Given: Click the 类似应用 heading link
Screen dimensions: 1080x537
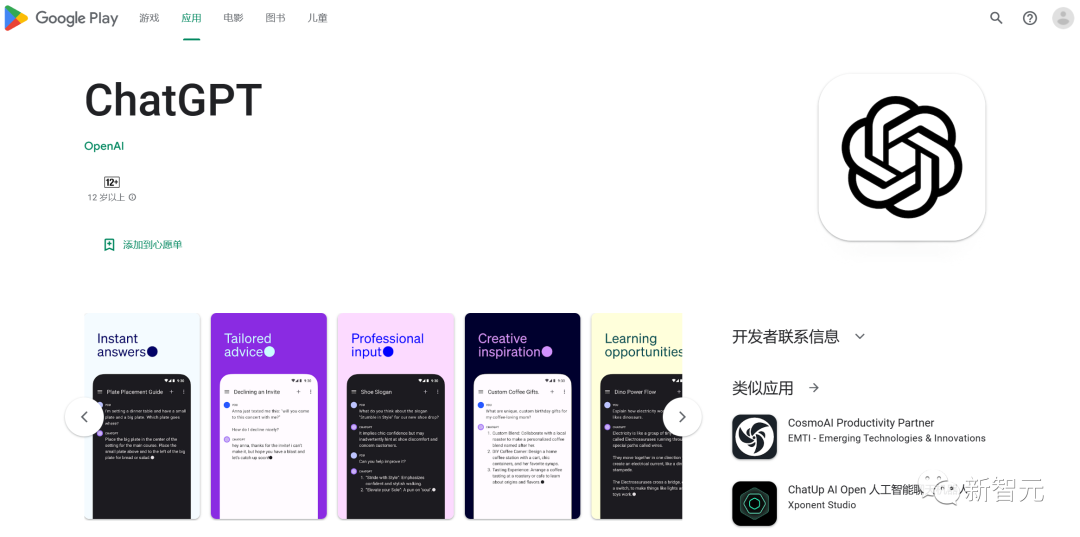Looking at the screenshot, I should [762, 388].
